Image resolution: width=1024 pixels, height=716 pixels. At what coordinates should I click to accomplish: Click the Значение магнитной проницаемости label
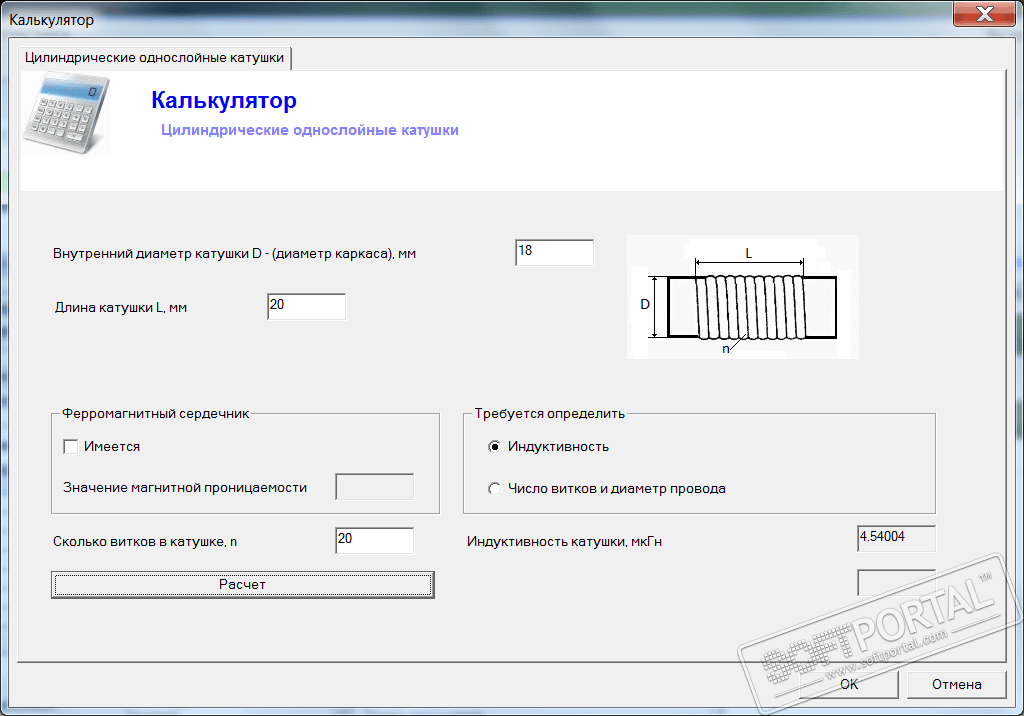coord(185,488)
